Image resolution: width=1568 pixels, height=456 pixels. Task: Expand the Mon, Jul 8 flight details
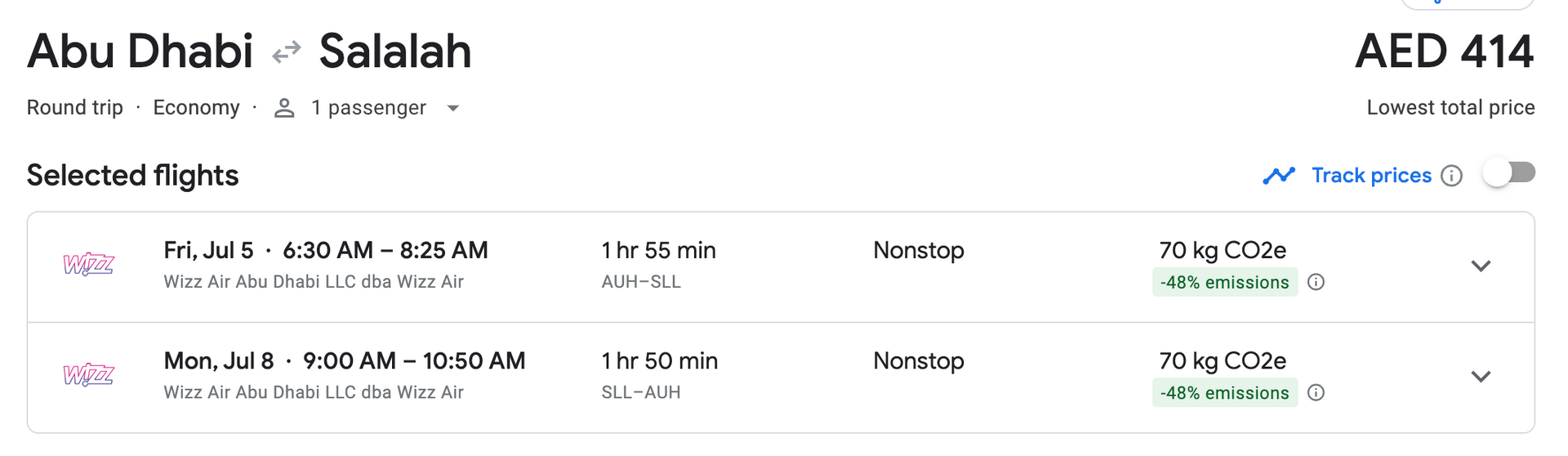(1481, 377)
